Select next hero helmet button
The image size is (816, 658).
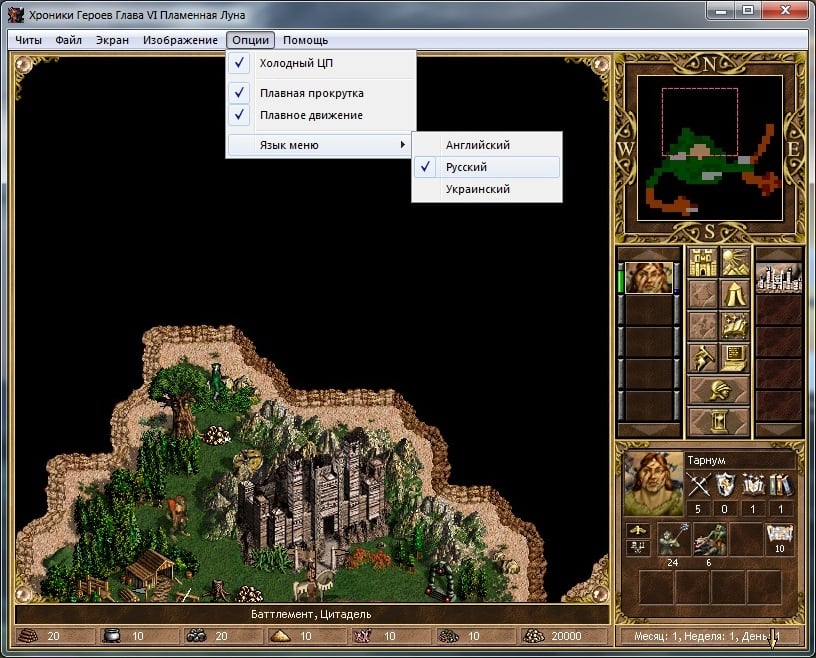(x=719, y=389)
